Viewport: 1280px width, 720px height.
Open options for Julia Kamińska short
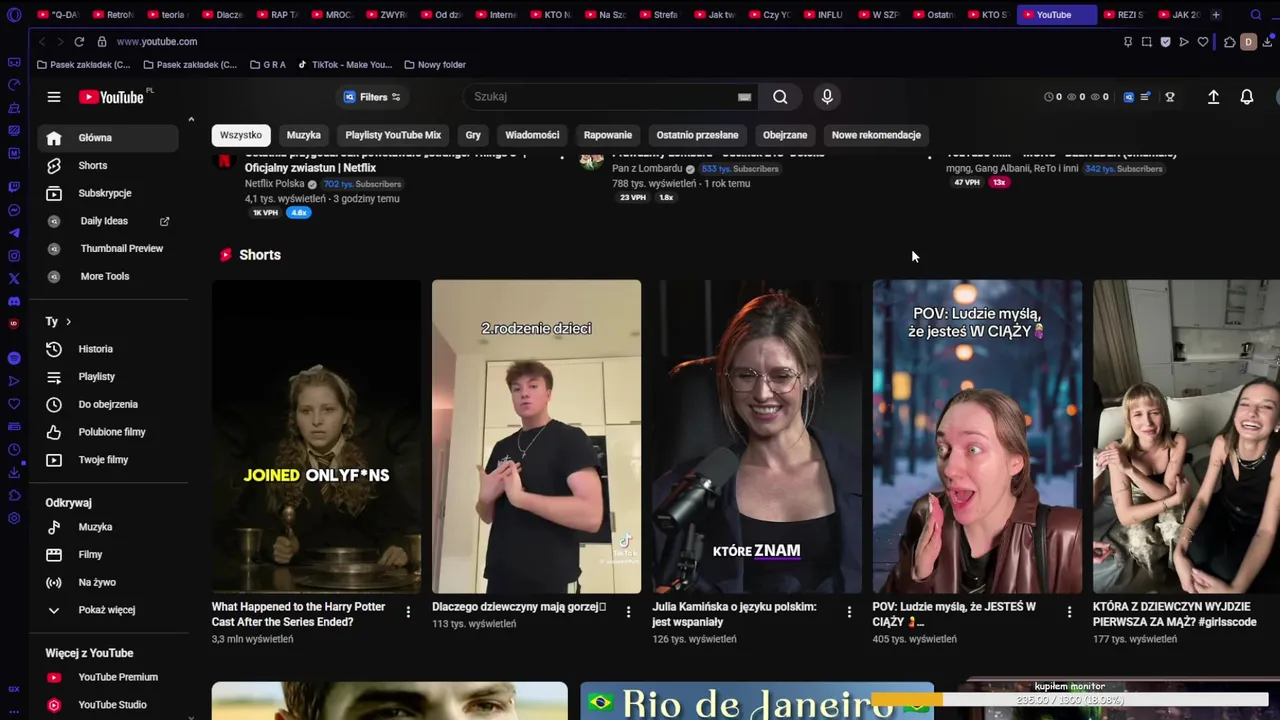[849, 612]
